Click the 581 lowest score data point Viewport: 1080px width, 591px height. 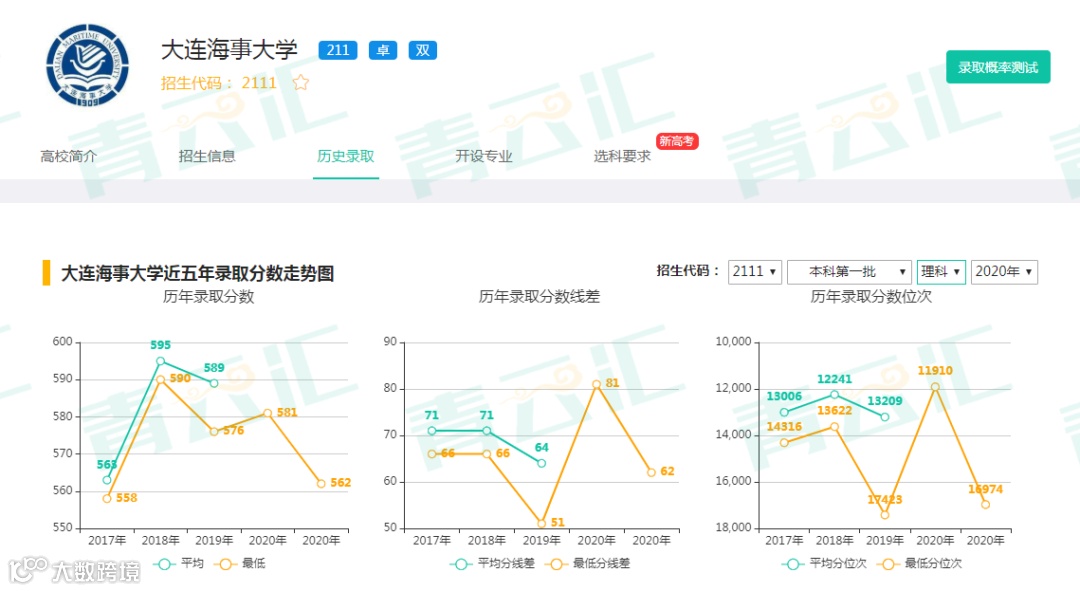pyautogui.click(x=268, y=413)
